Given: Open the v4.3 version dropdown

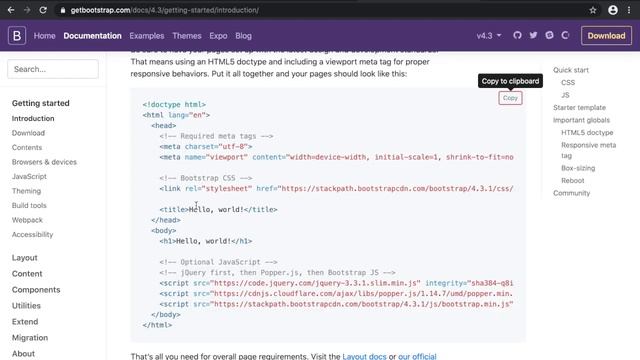Looking at the screenshot, I should [489, 36].
